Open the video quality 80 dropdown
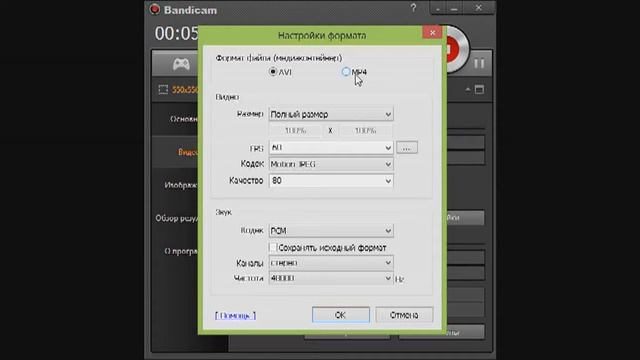The image size is (640, 360). click(331, 181)
